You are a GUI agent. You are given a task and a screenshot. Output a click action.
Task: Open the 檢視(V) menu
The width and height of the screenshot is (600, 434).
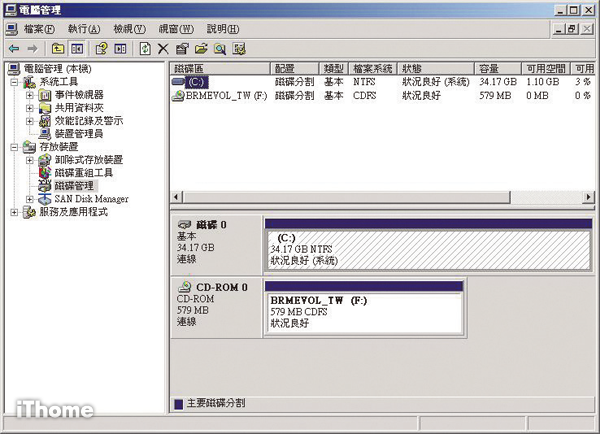129,29
